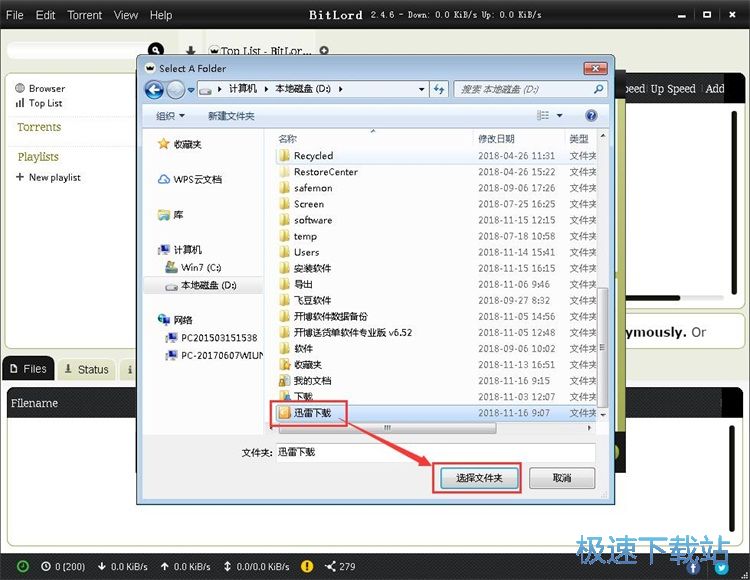Sort by 名称 column header

click(287, 139)
